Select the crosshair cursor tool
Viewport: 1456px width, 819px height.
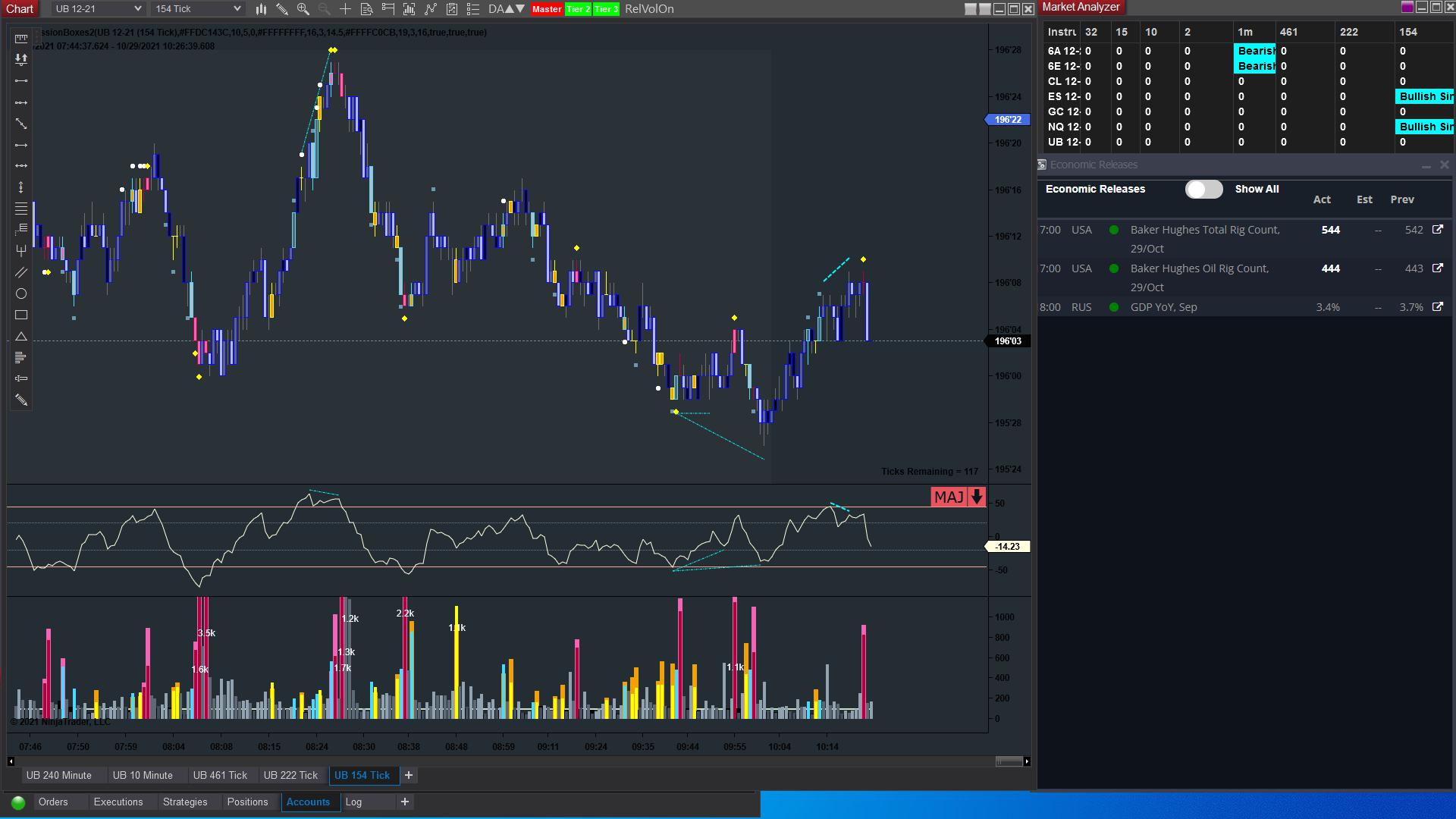[346, 9]
